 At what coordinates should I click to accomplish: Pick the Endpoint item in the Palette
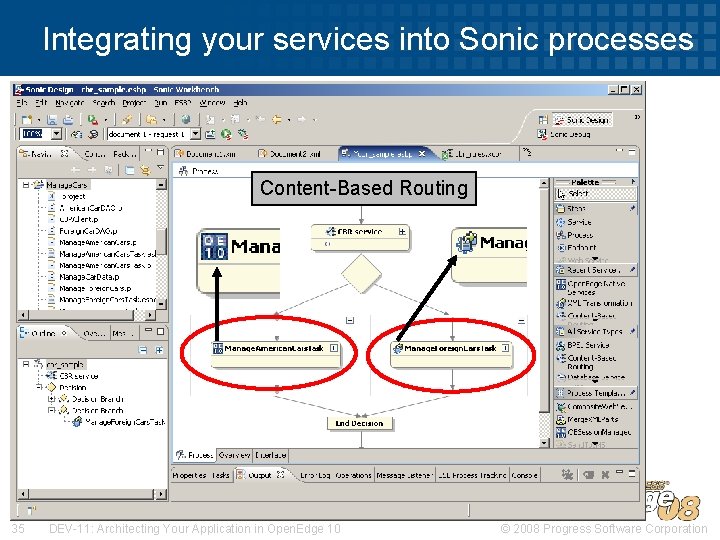(577, 248)
